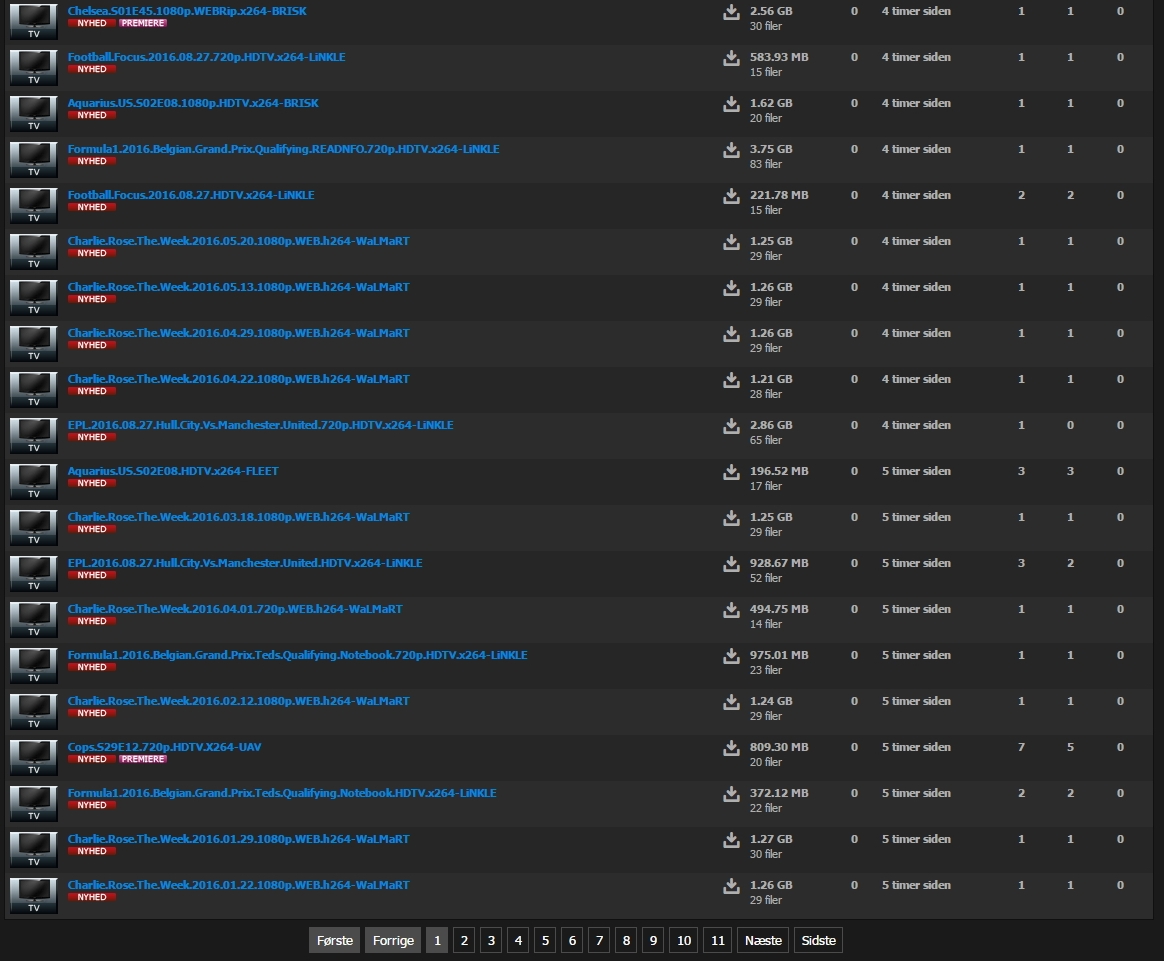Screen dimensions: 1164x961
Task: Click the Sidste pagination button
Action: (x=818, y=941)
